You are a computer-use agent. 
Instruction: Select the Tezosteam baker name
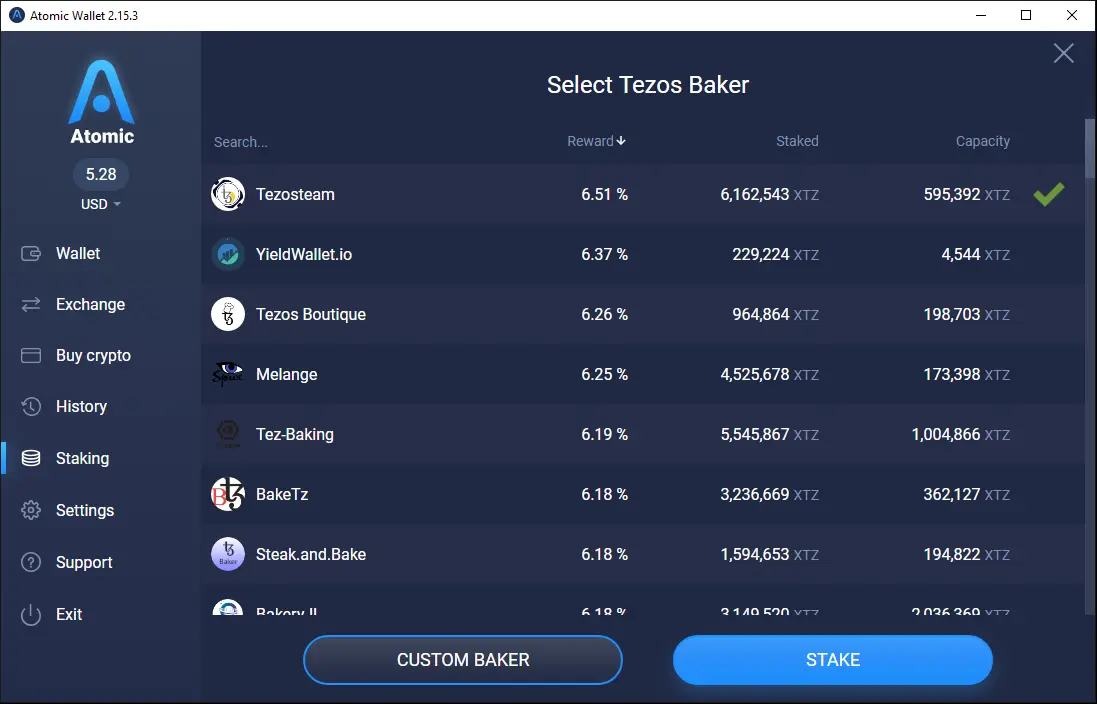pos(295,195)
